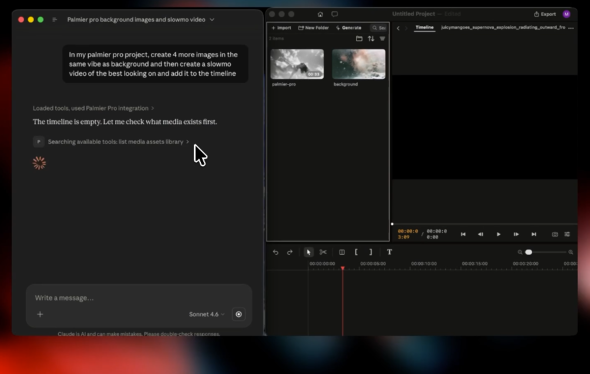This screenshot has width=590, height=374.
Task: Click the home icon in Palmier Pro
Action: [x=320, y=14]
